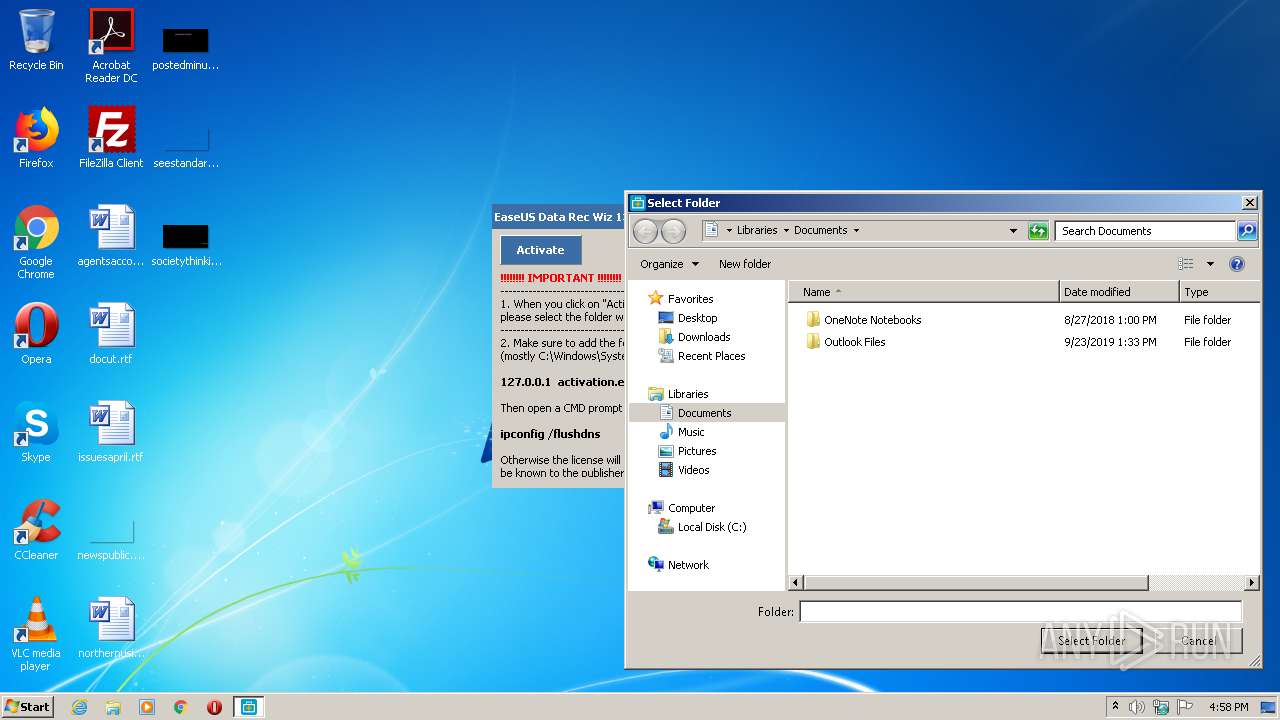Viewport: 1280px width, 720px height.
Task: Select Documents library in tree
Action: click(706, 413)
